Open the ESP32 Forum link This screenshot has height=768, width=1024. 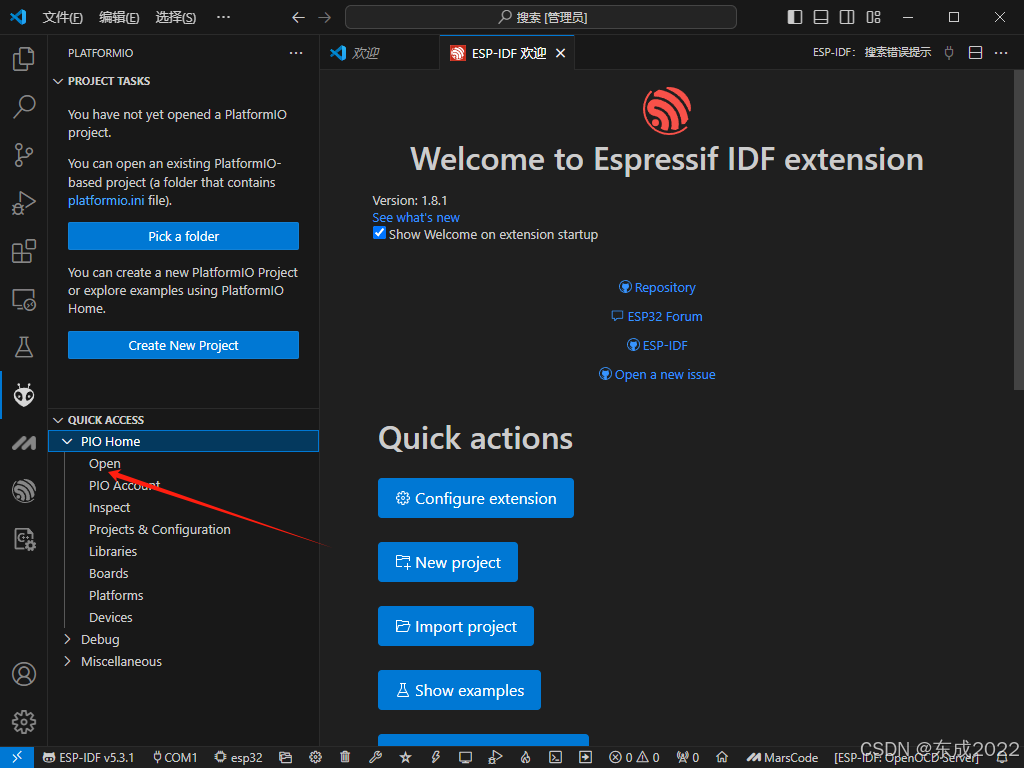pyautogui.click(x=657, y=316)
